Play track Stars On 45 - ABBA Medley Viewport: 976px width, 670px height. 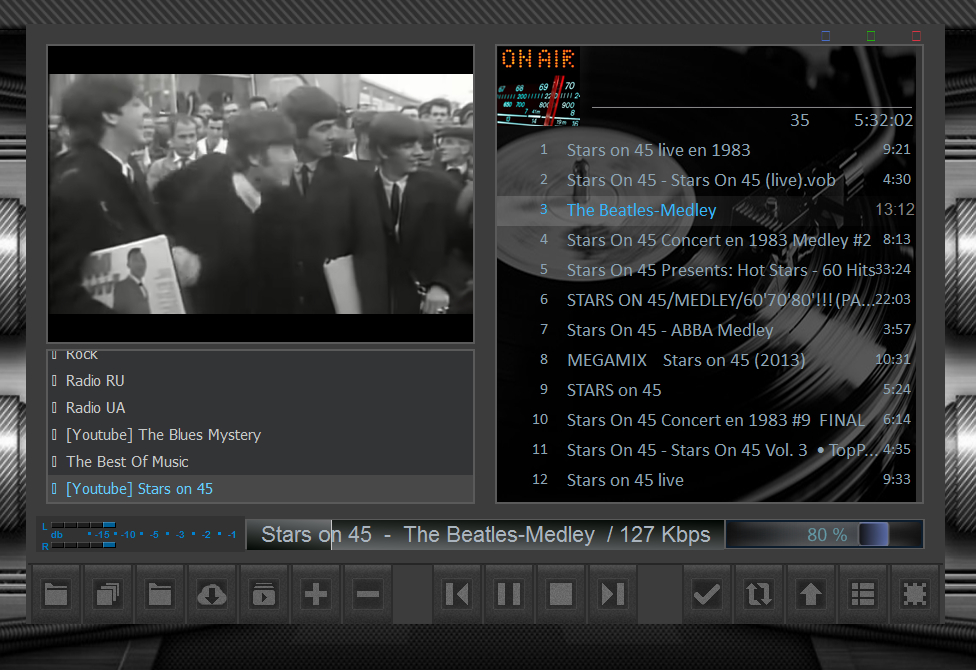tap(669, 330)
